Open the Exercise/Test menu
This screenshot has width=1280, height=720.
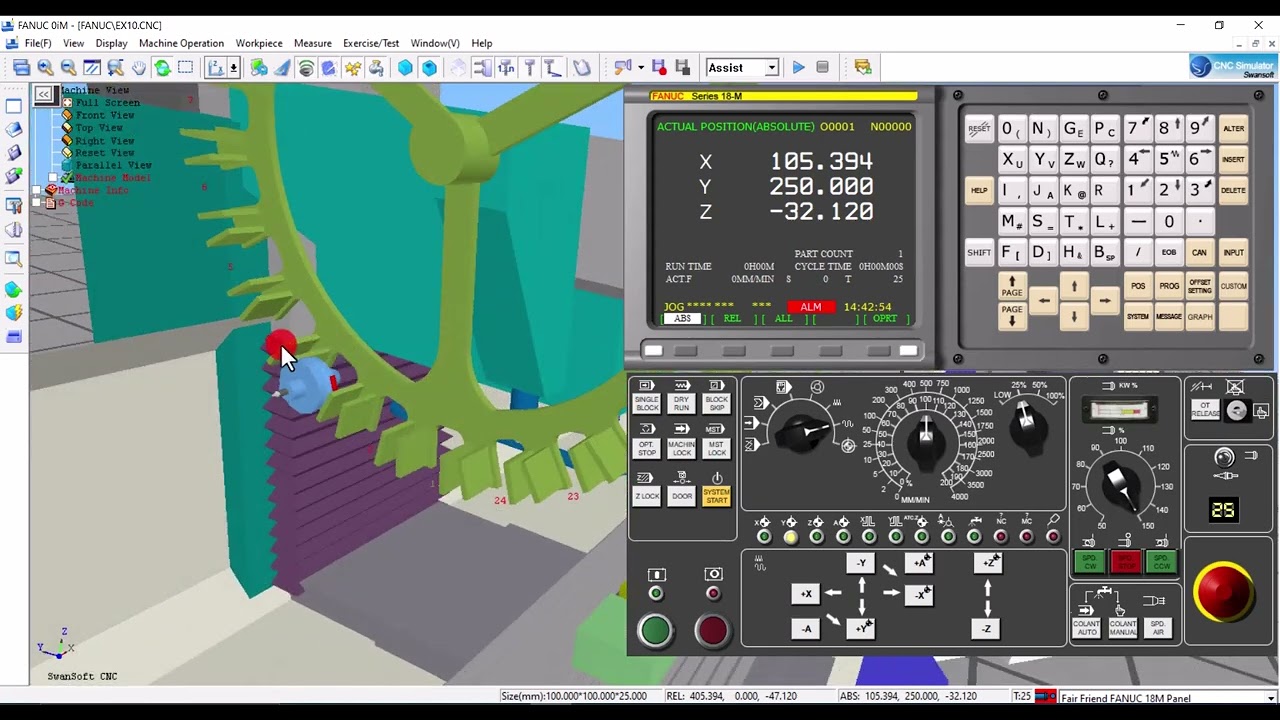point(371,43)
